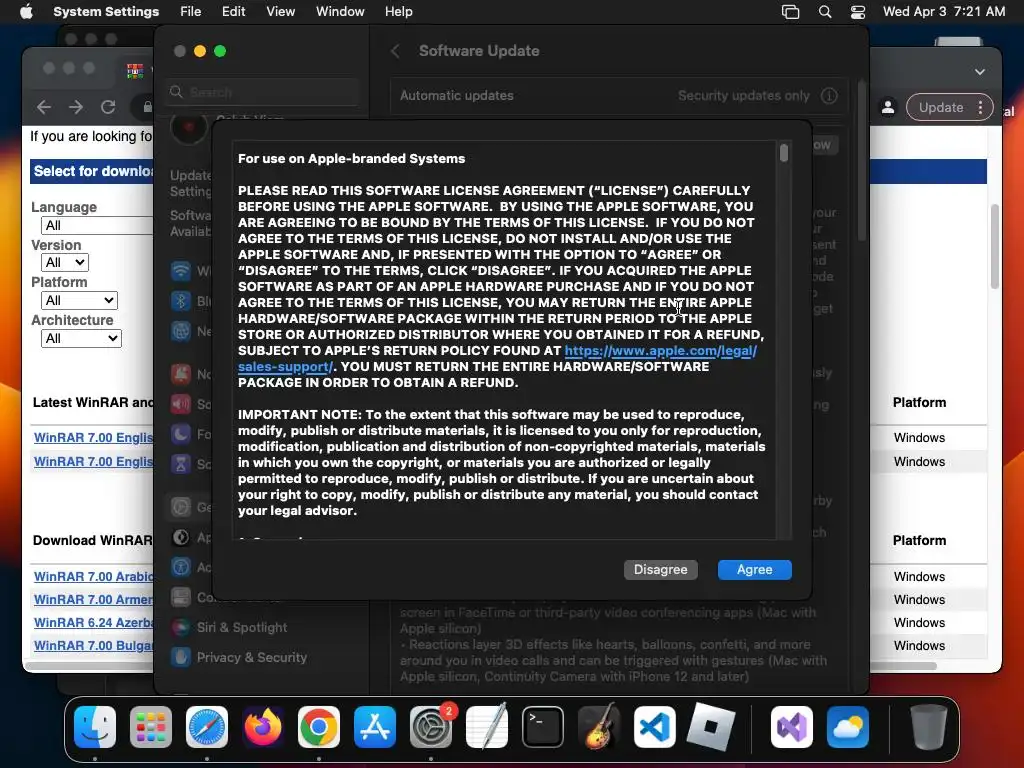
Task: Go back in the Chrome window
Action: pyautogui.click(x=44, y=107)
